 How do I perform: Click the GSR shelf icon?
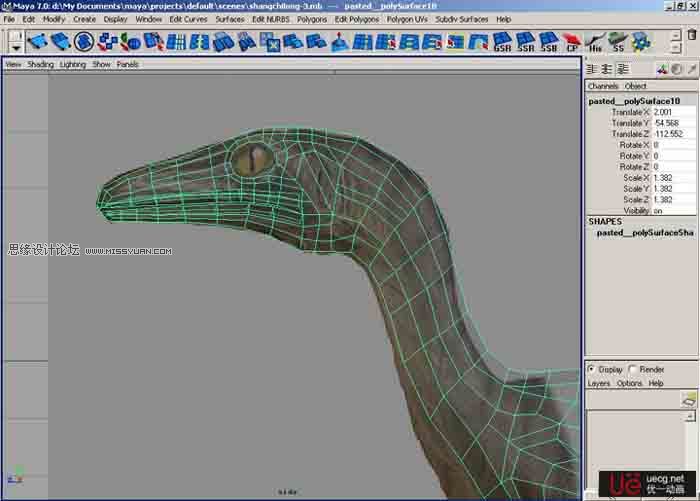[502, 42]
